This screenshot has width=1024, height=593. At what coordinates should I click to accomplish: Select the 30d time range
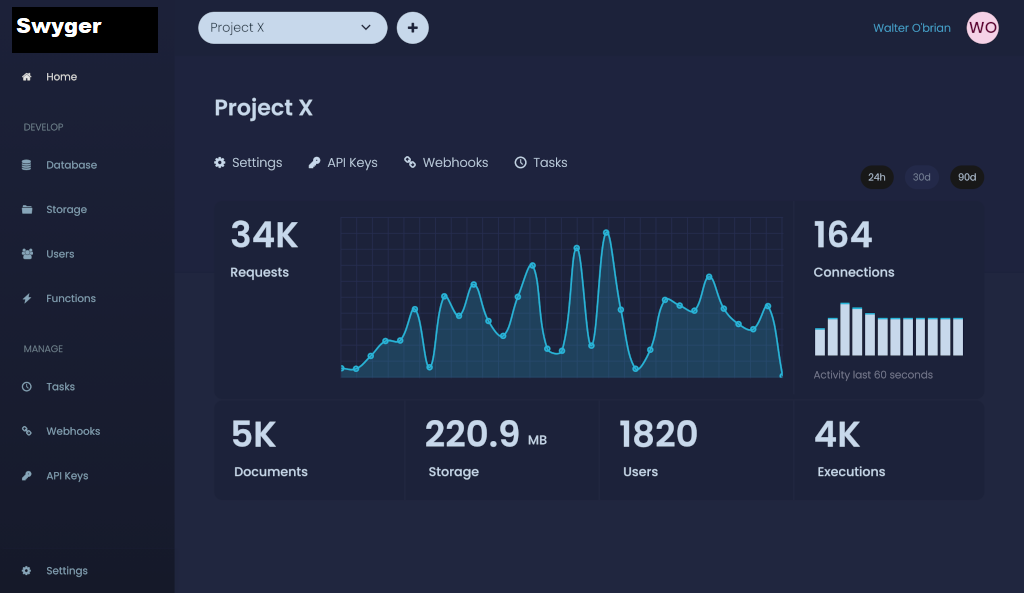tap(921, 177)
